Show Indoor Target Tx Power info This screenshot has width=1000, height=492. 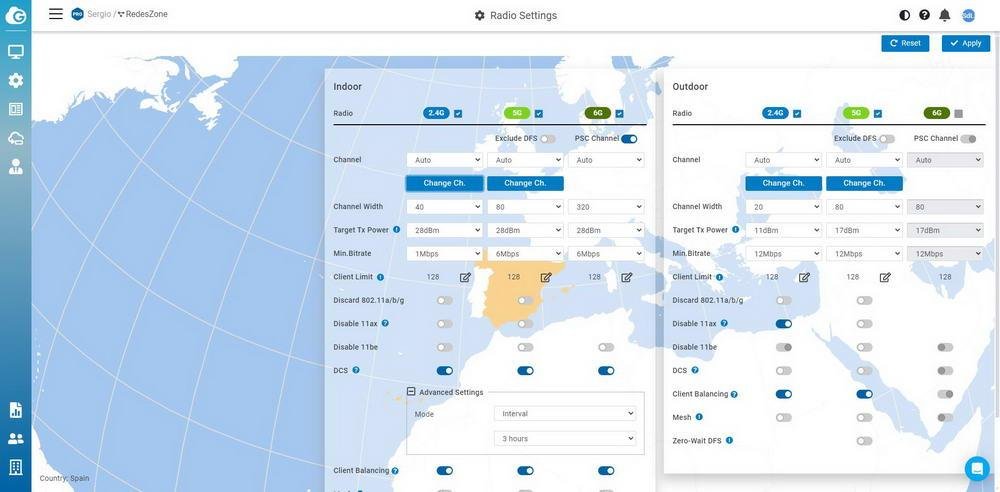pyautogui.click(x=397, y=230)
